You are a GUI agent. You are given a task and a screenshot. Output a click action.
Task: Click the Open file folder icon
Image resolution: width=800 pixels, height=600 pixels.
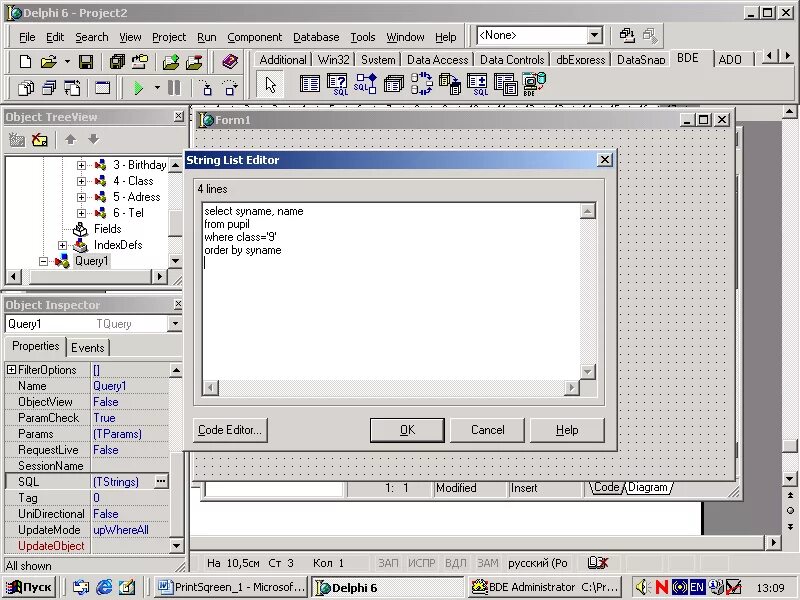[x=48, y=62]
